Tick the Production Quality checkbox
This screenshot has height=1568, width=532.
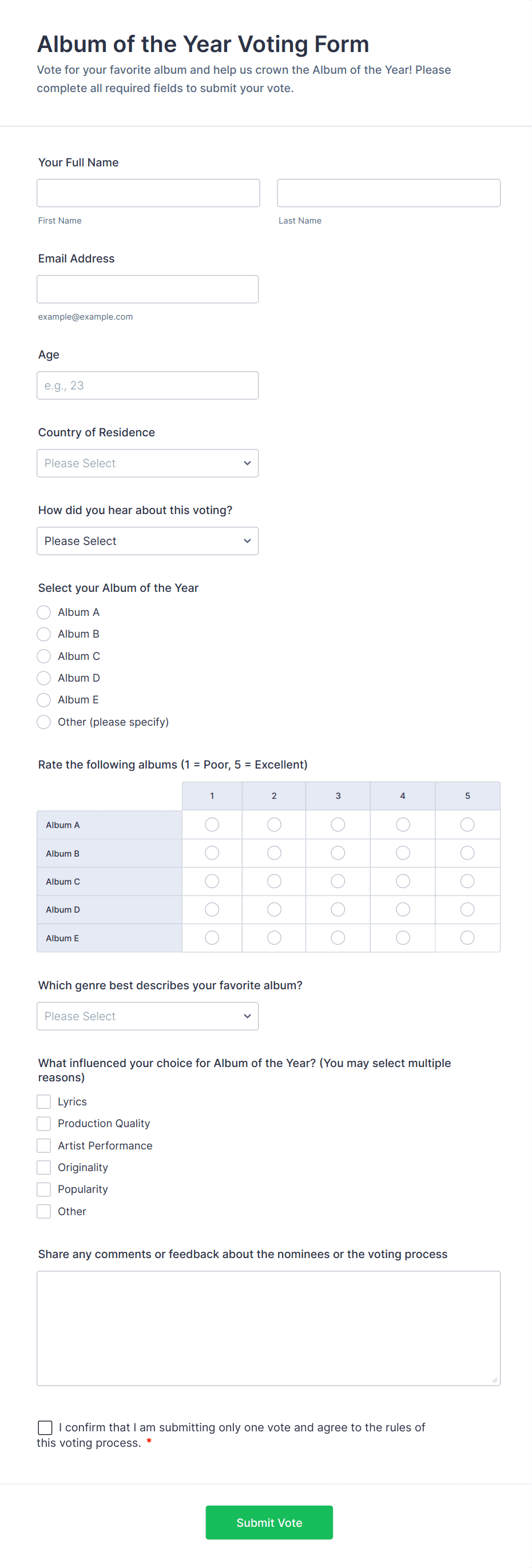pos(44,1123)
